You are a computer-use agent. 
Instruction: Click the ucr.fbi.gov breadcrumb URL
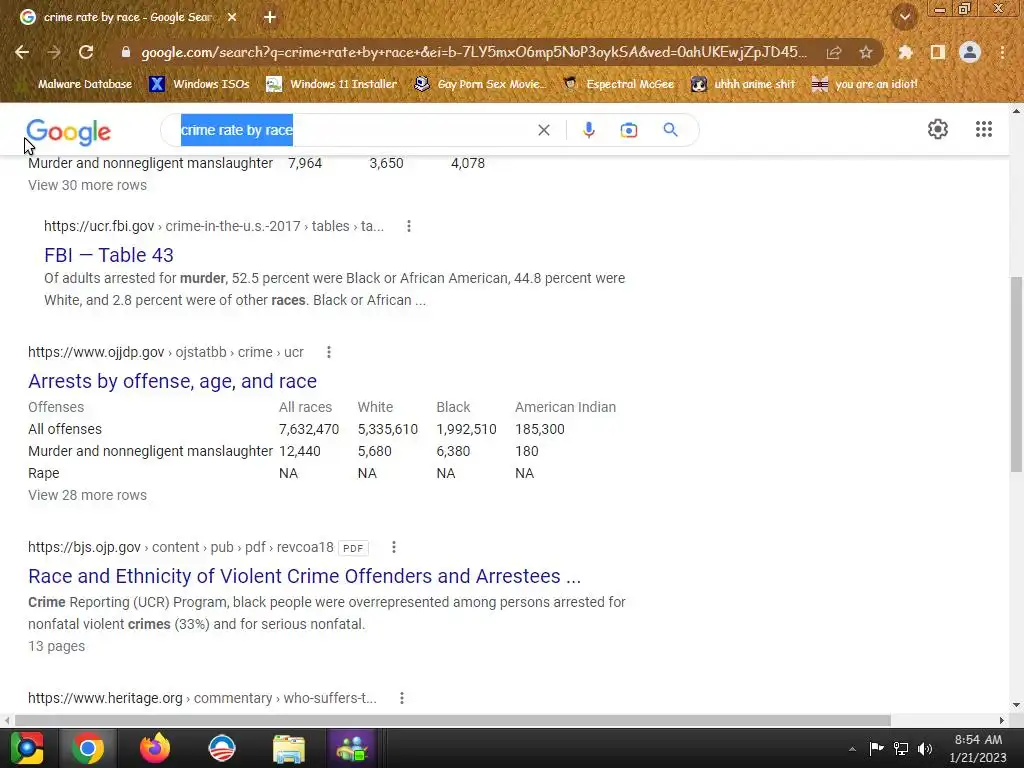tap(214, 226)
